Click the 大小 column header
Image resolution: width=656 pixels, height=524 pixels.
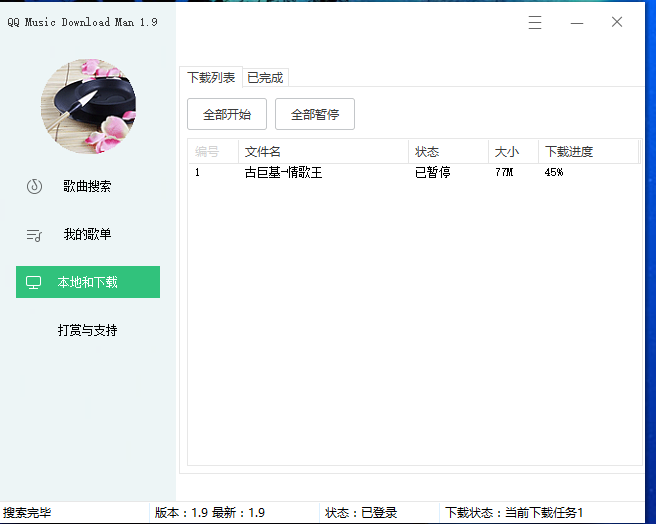point(513,152)
